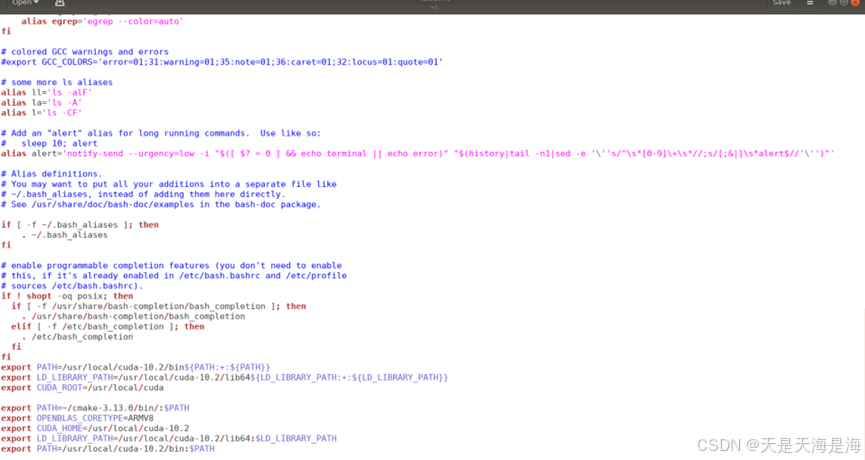The height and width of the screenshot is (460, 865).
Task: Open the file chooser with the Open button
Action: tap(25, 3)
